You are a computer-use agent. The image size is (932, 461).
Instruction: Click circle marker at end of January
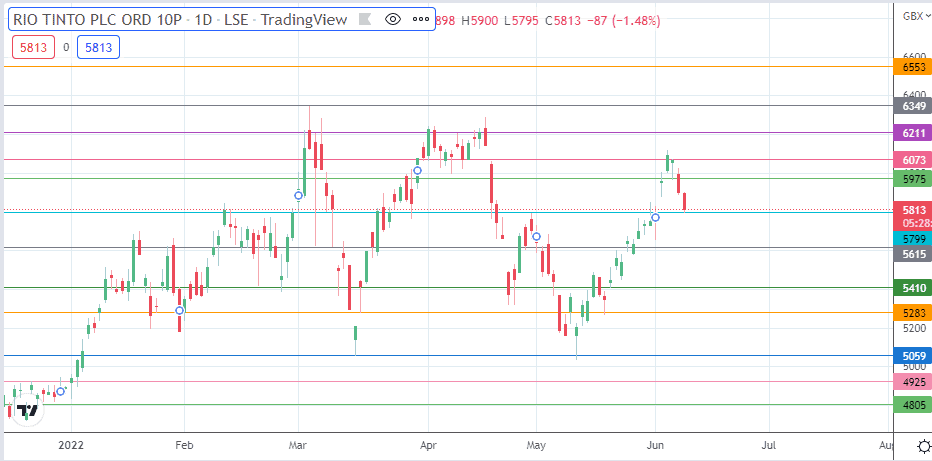click(180, 310)
